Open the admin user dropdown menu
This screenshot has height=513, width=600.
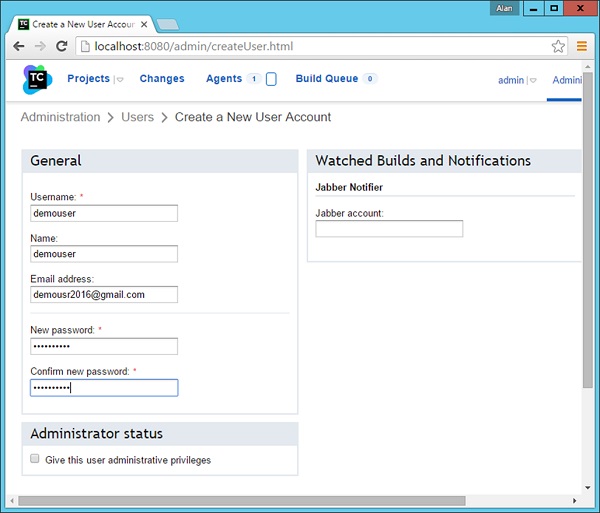pos(533,81)
